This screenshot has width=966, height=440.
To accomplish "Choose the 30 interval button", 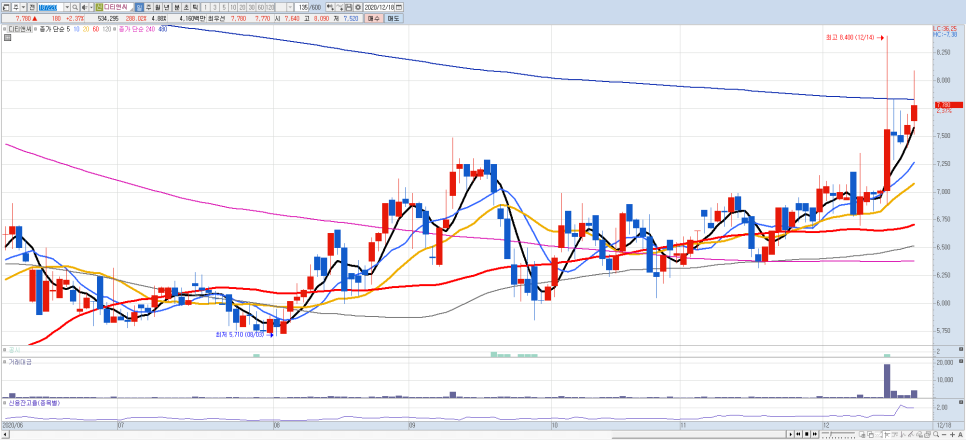I will pos(251,7).
